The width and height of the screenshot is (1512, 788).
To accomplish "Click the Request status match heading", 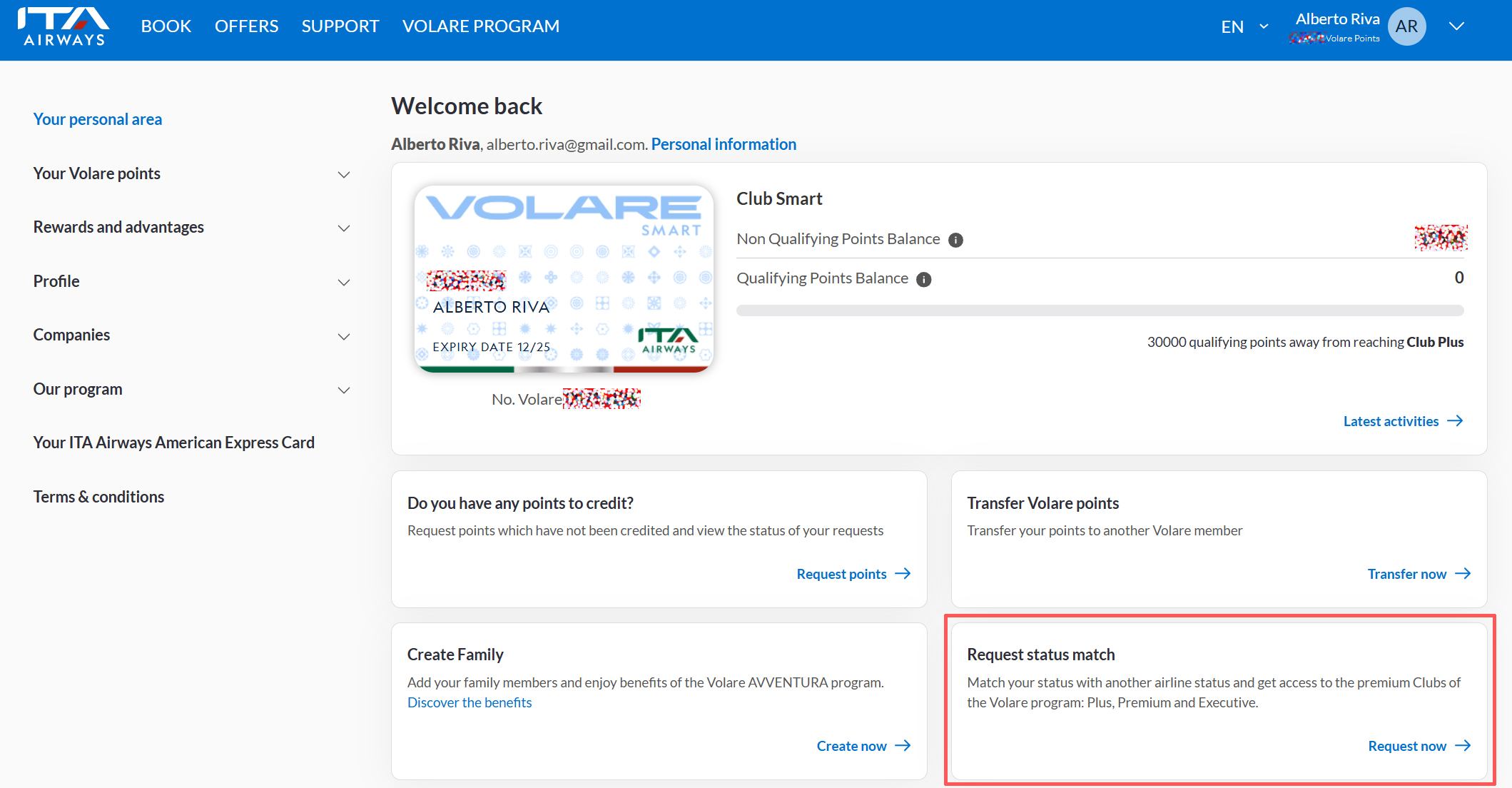I will (1040, 655).
